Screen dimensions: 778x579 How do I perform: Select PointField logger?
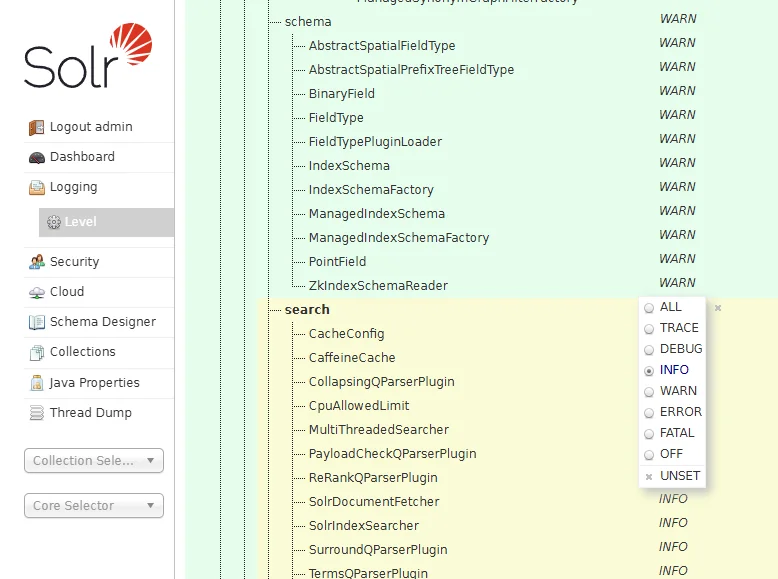[x=337, y=261]
